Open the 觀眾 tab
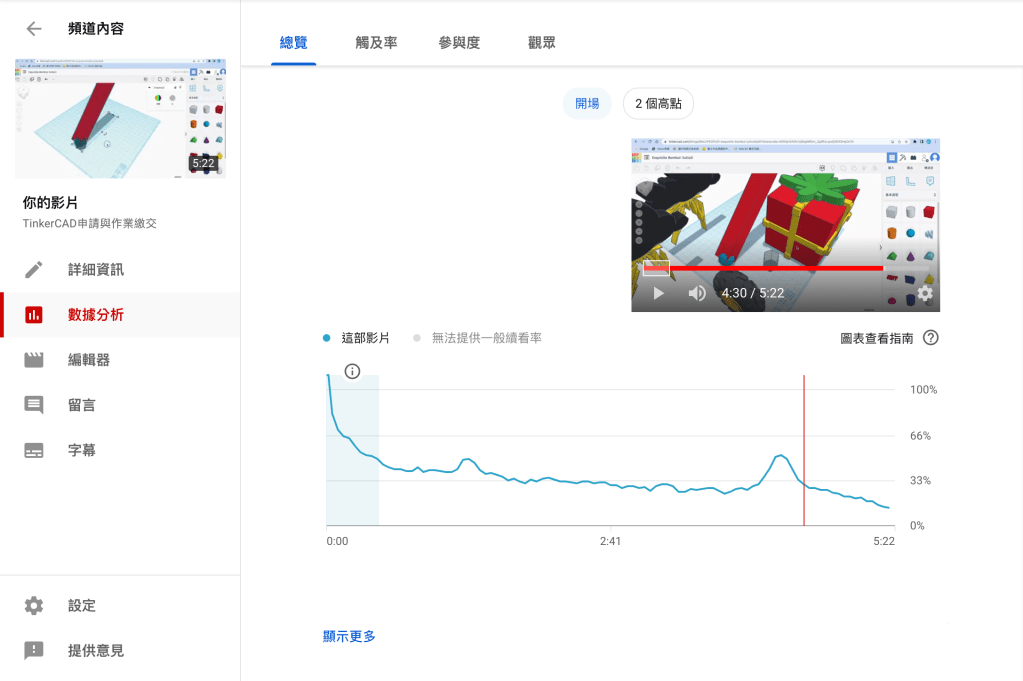 pos(542,43)
